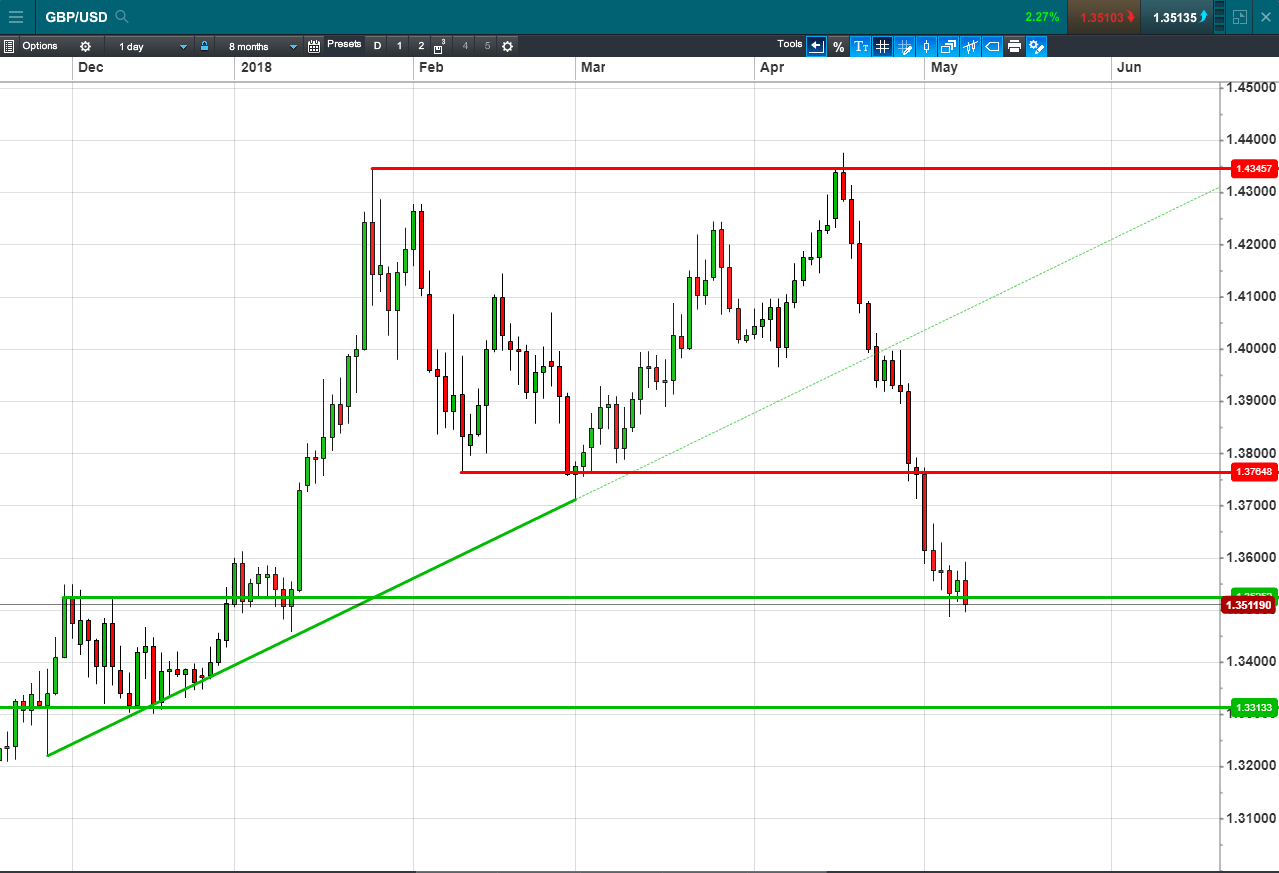Open the calendar date picker
Viewport: 1279px width, 873px height.
314,46
